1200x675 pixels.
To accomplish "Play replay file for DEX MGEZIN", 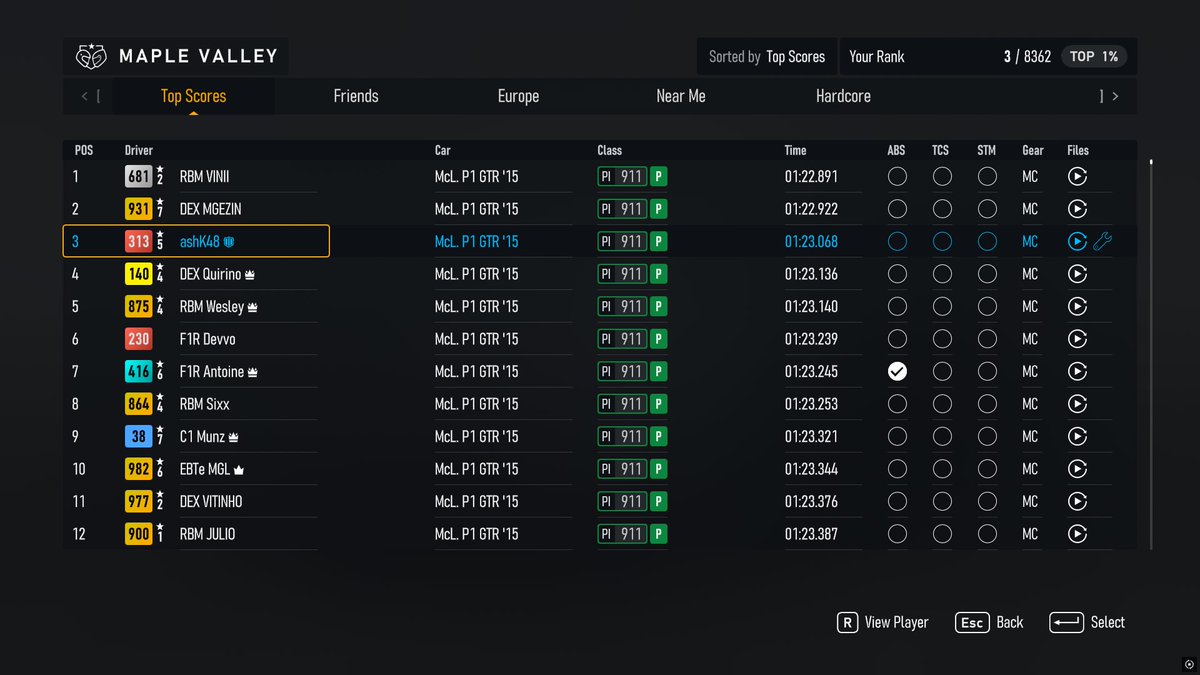I will [1077, 209].
